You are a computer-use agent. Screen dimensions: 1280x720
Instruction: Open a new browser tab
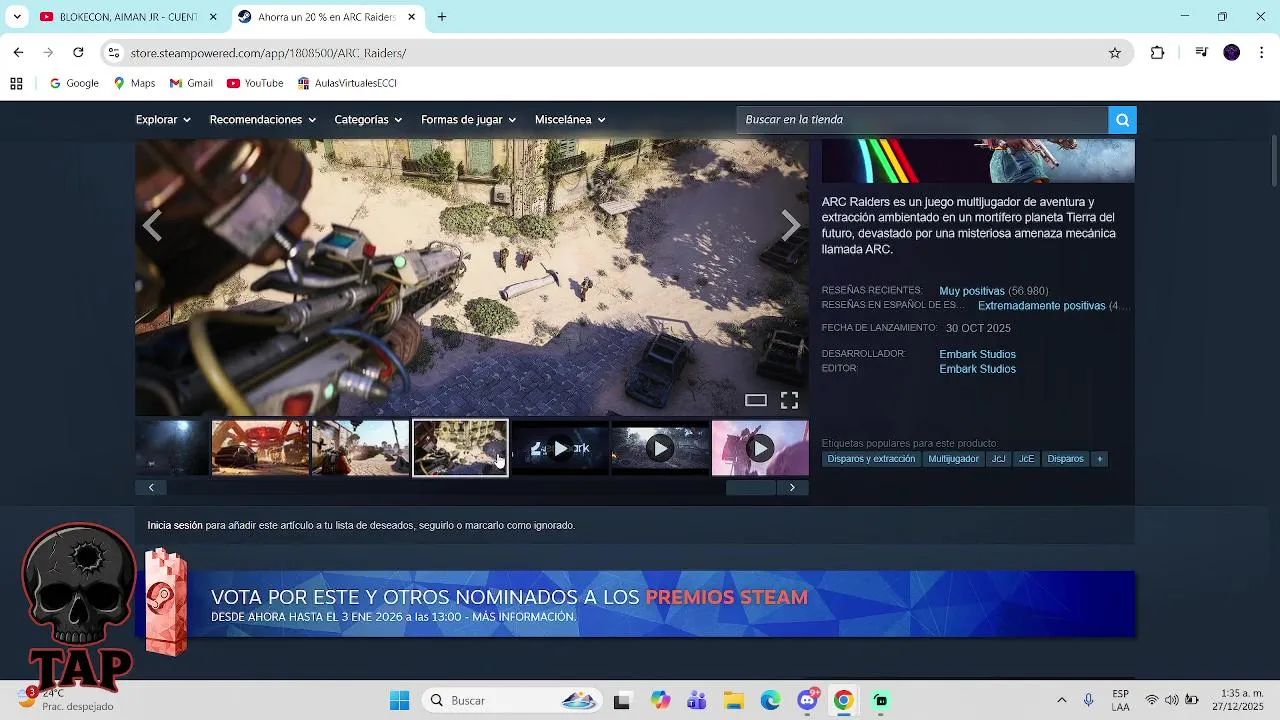[x=442, y=17]
